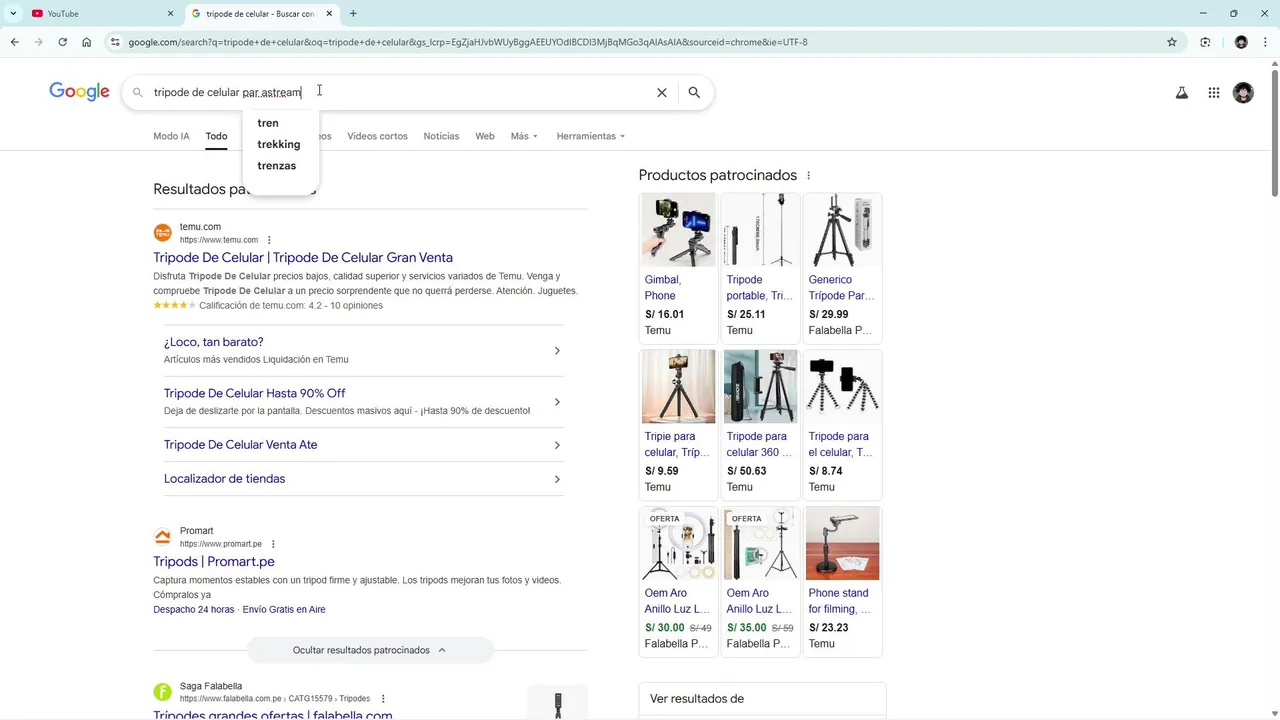Open Tripode para celular 360 at S/ 50.63
This screenshot has width=1280, height=720.
click(760, 424)
